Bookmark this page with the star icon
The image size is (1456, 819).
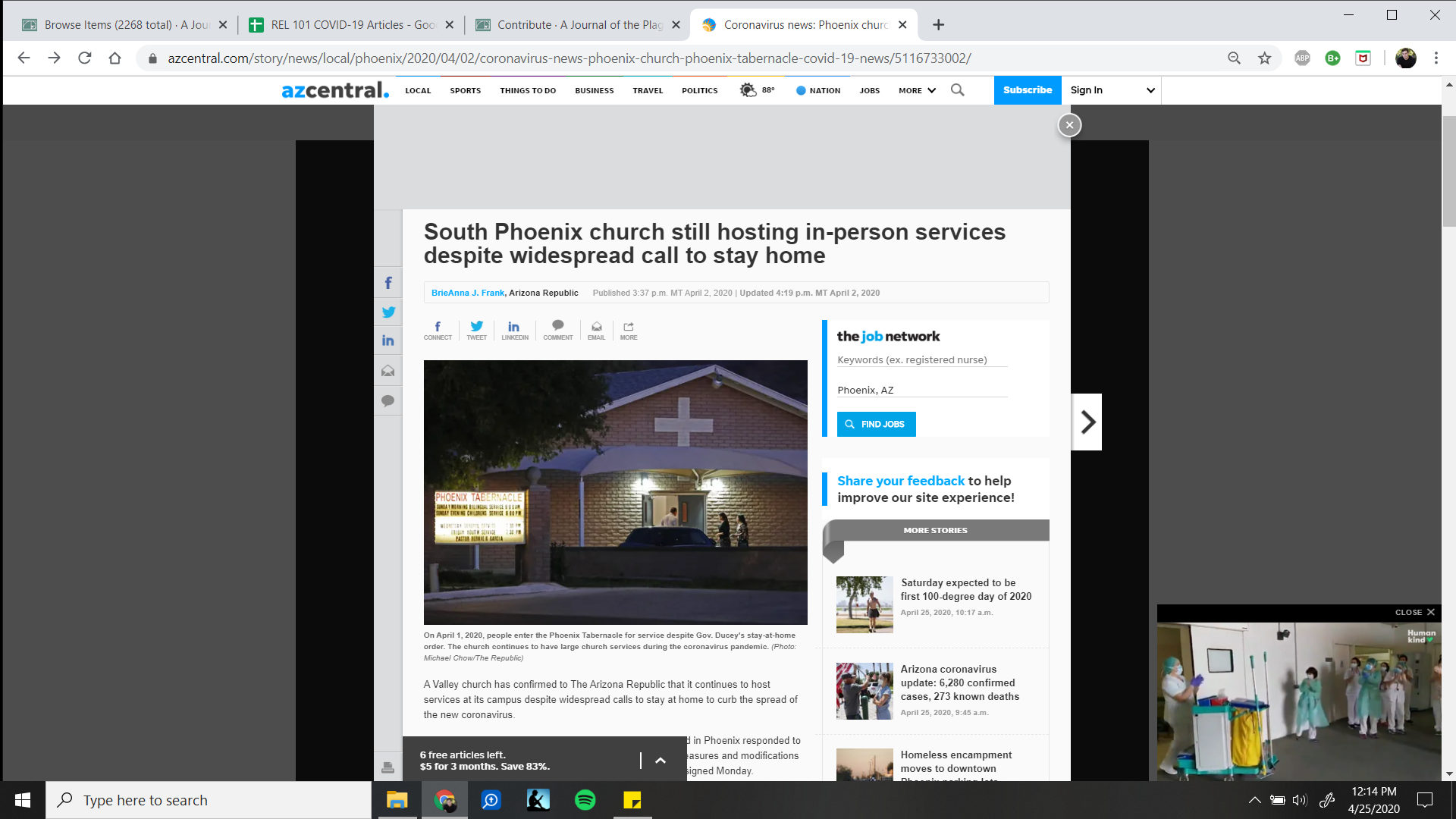(1264, 58)
